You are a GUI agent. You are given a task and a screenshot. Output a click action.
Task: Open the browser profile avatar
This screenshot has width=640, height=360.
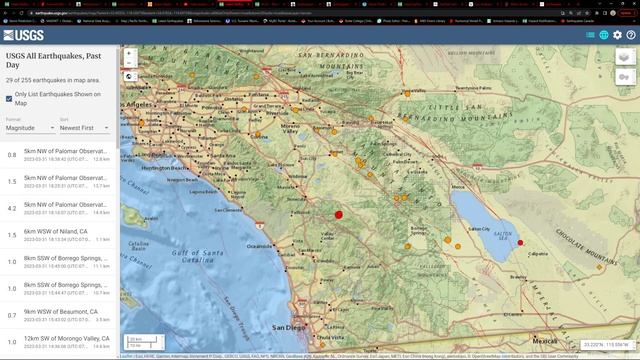613,13
